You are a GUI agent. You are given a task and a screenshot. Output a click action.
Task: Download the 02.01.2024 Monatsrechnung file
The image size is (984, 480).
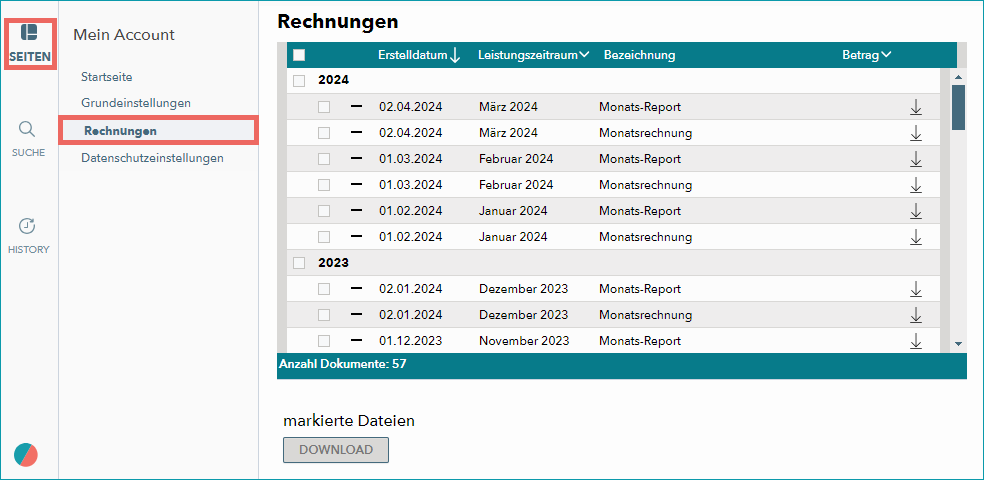[916, 315]
